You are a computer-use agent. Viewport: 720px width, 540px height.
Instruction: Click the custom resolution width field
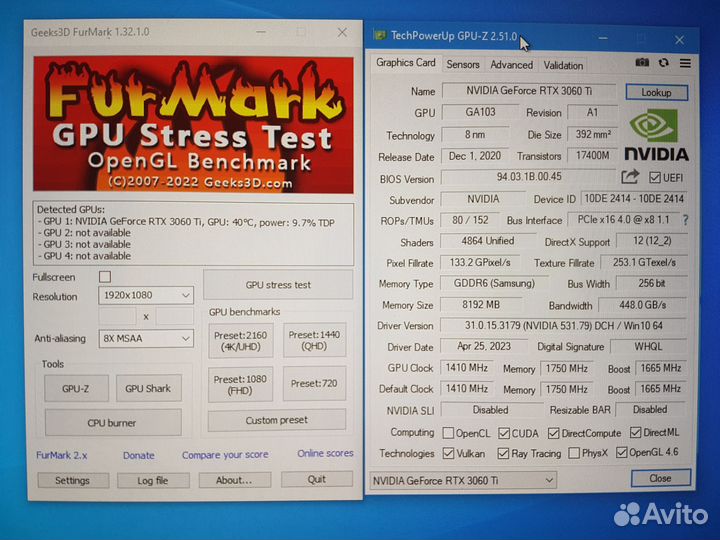tap(118, 316)
